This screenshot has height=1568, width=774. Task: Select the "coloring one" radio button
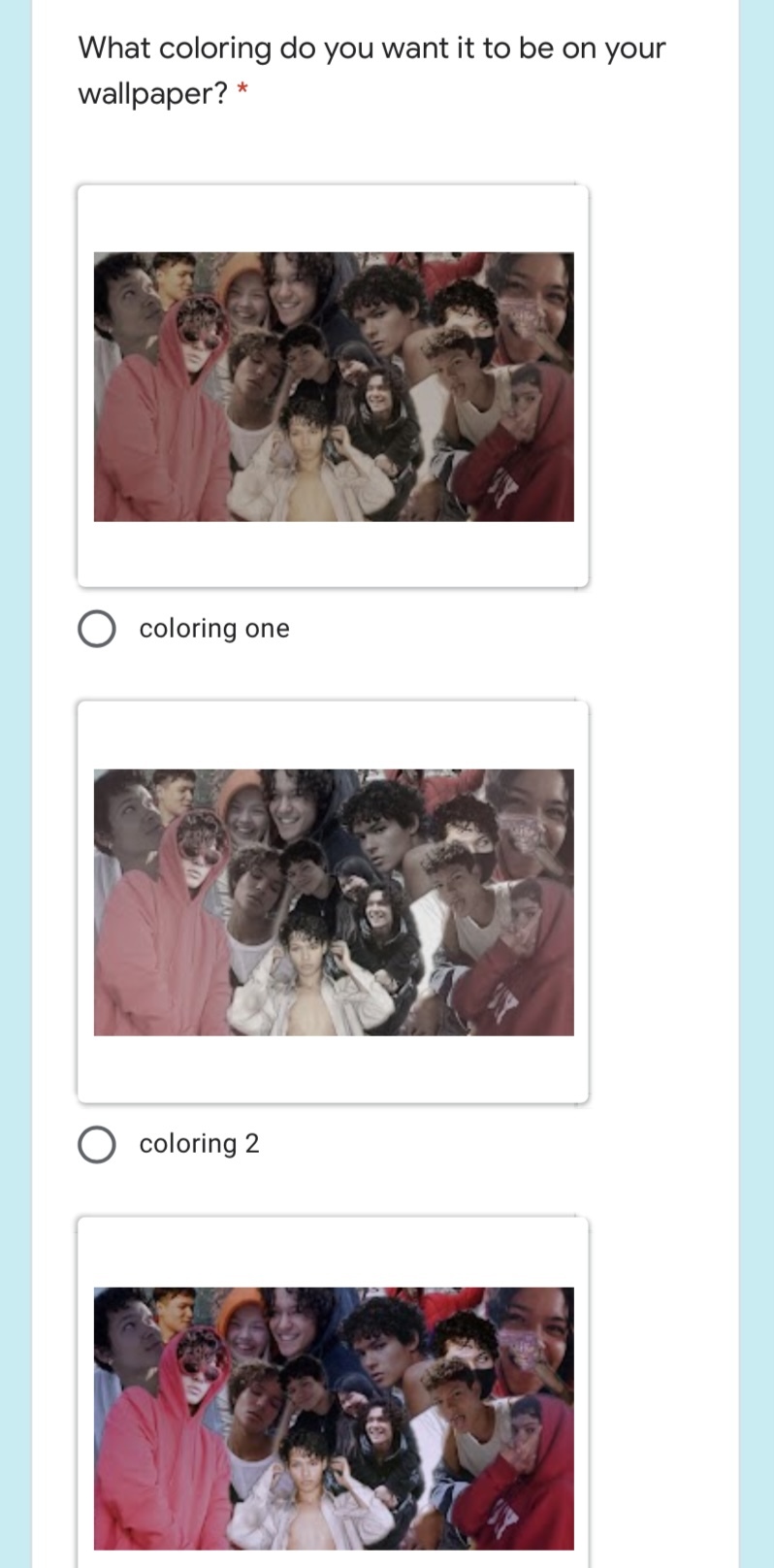coord(97,629)
